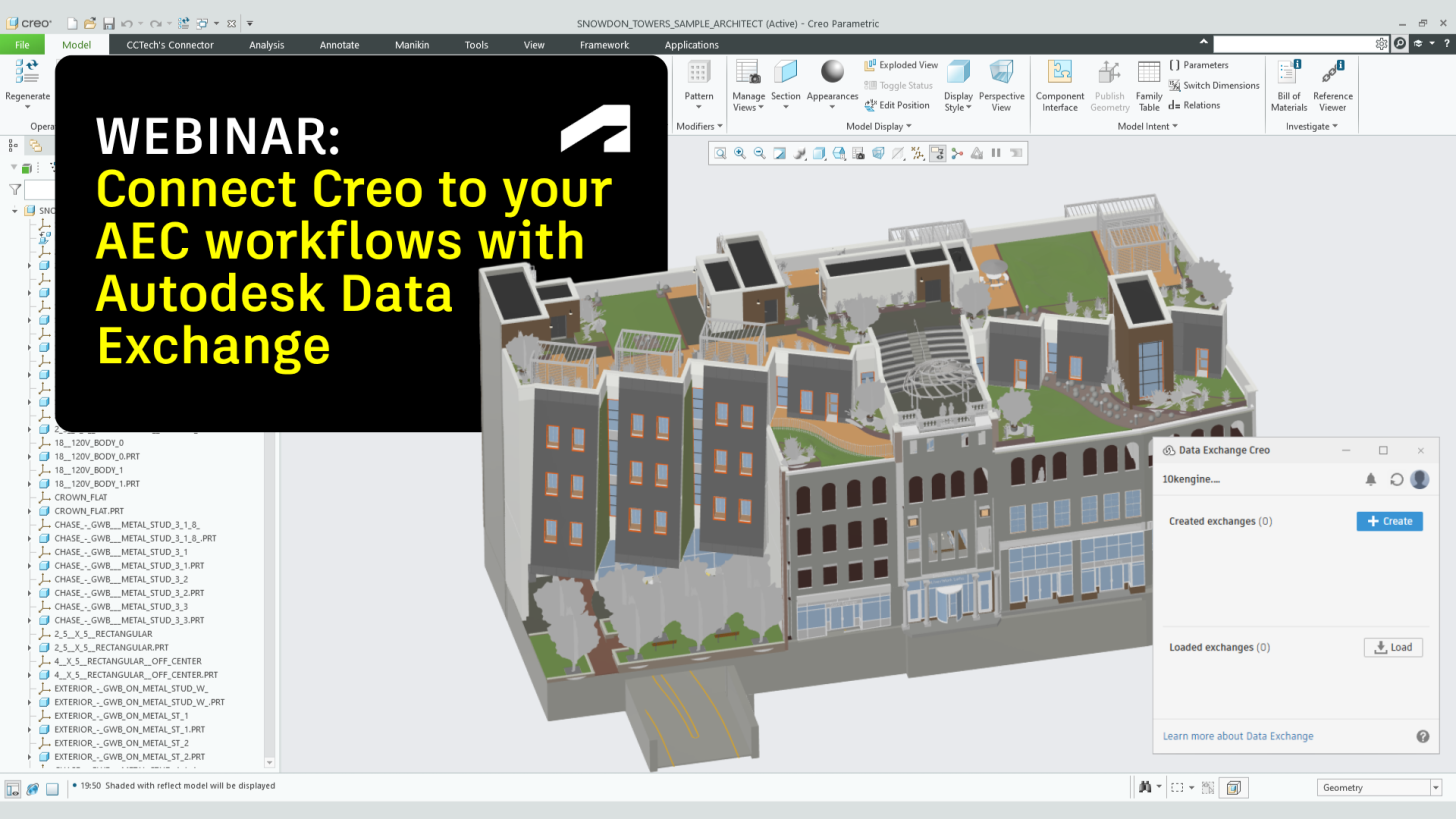
Task: Open Manage Views
Action: click(x=748, y=85)
